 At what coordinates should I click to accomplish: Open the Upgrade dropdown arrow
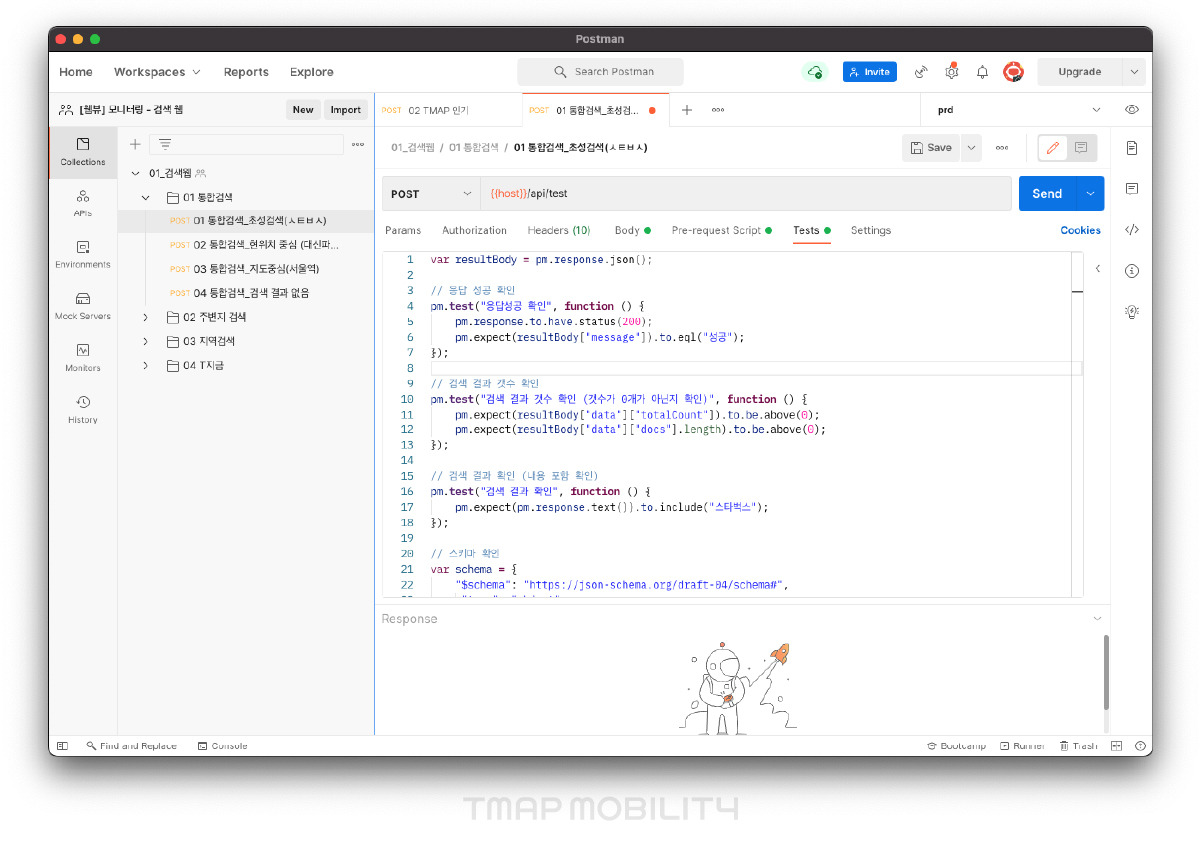pyautogui.click(x=1134, y=72)
